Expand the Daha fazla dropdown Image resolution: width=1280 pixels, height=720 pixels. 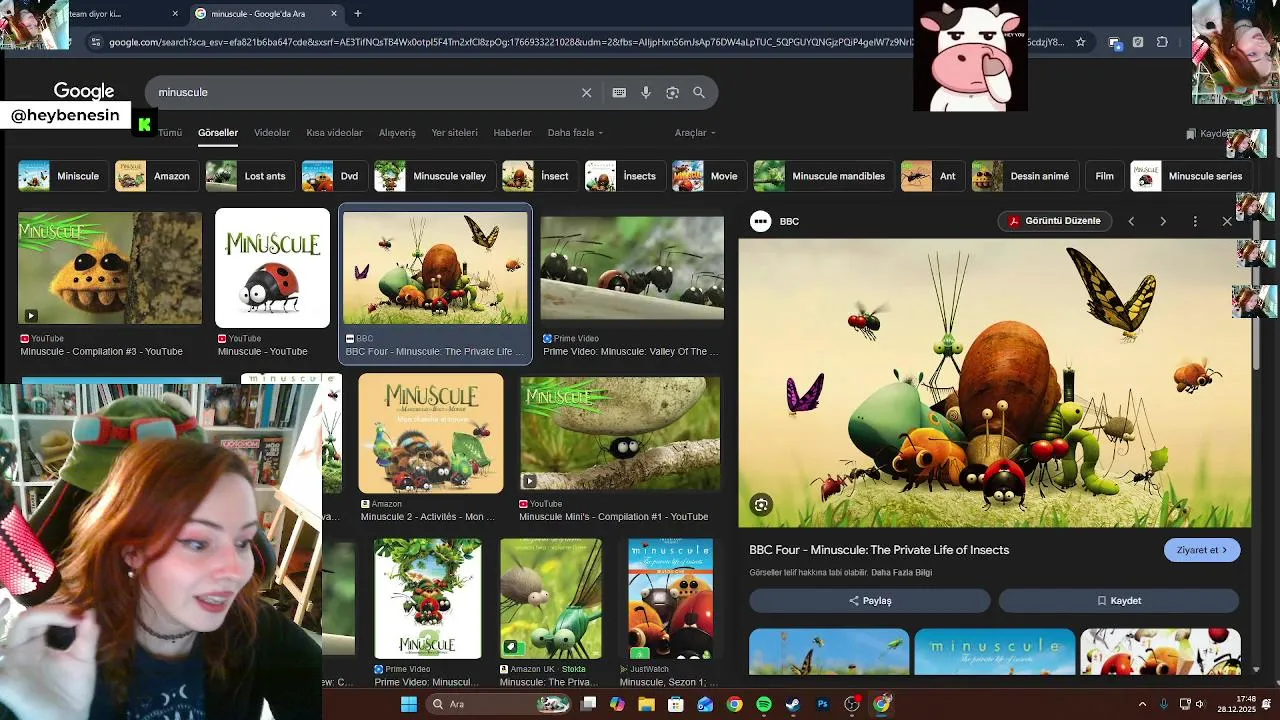tap(575, 133)
